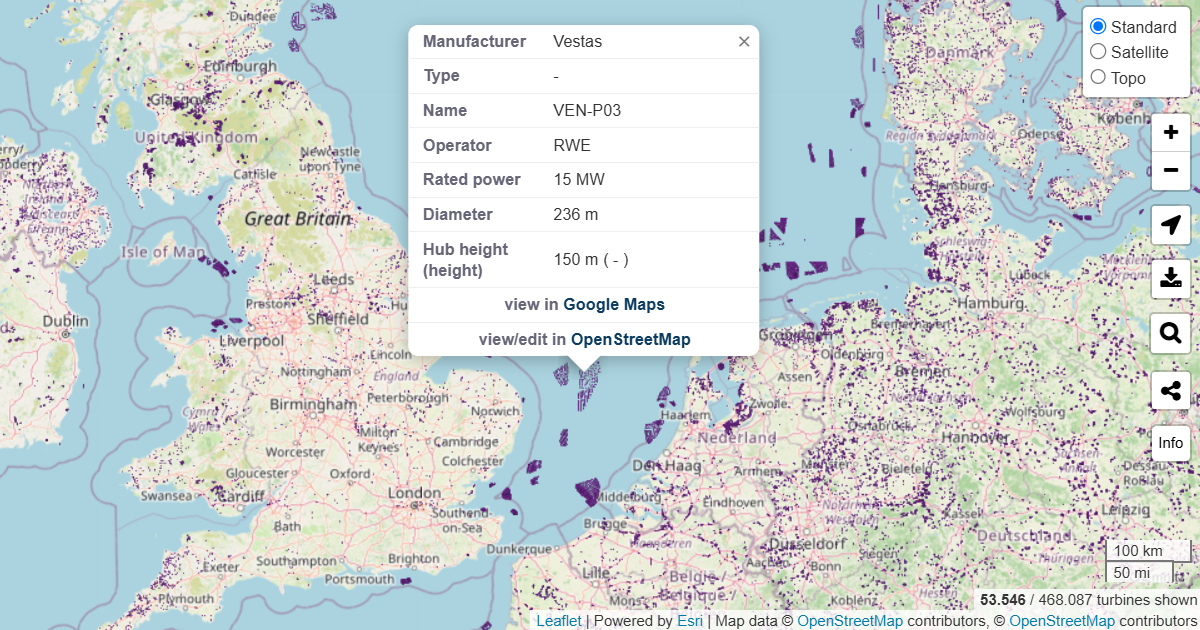
Task: Click the Isle of Man label
Action: [163, 252]
